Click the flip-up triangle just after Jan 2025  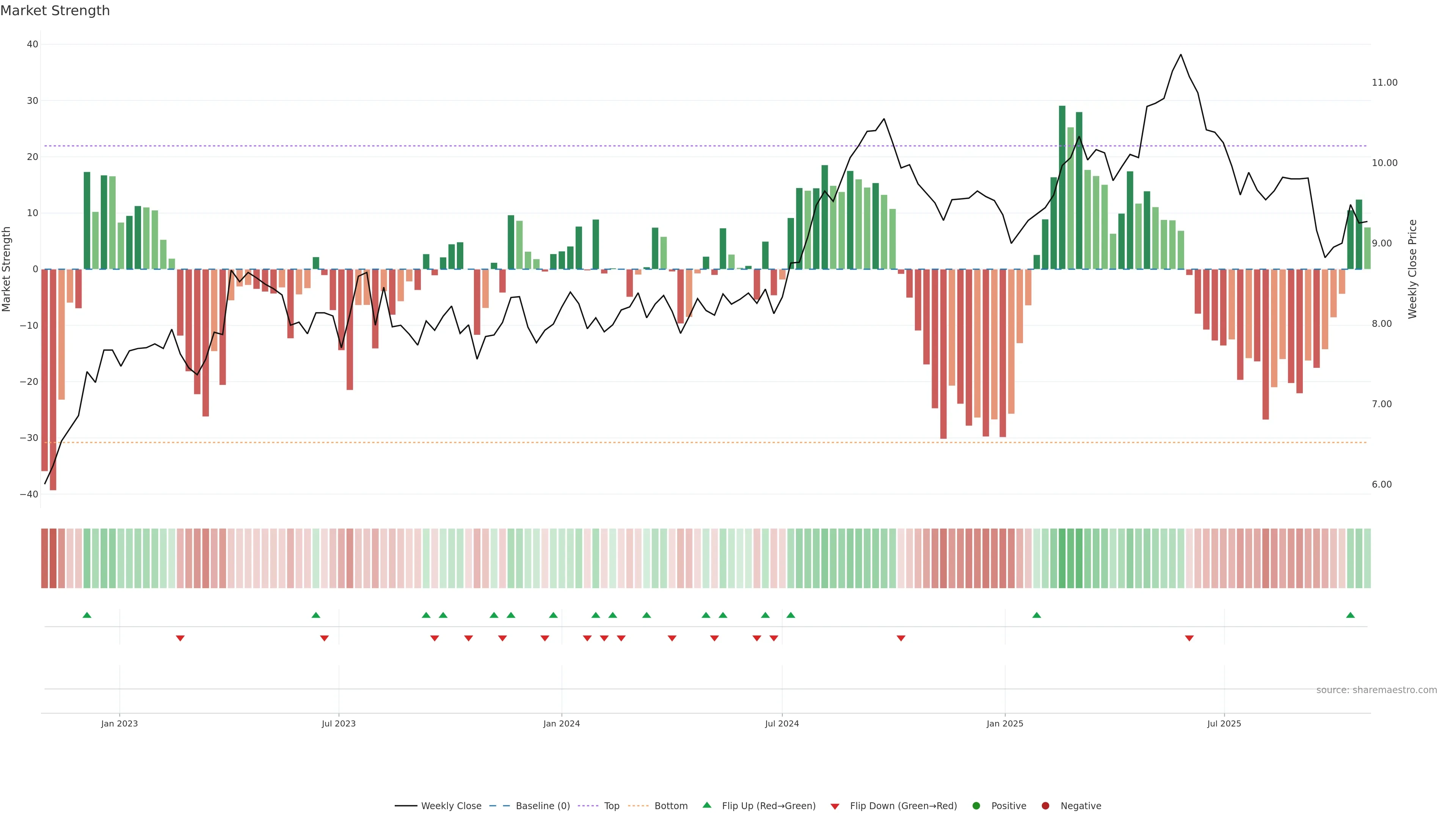(1037, 615)
